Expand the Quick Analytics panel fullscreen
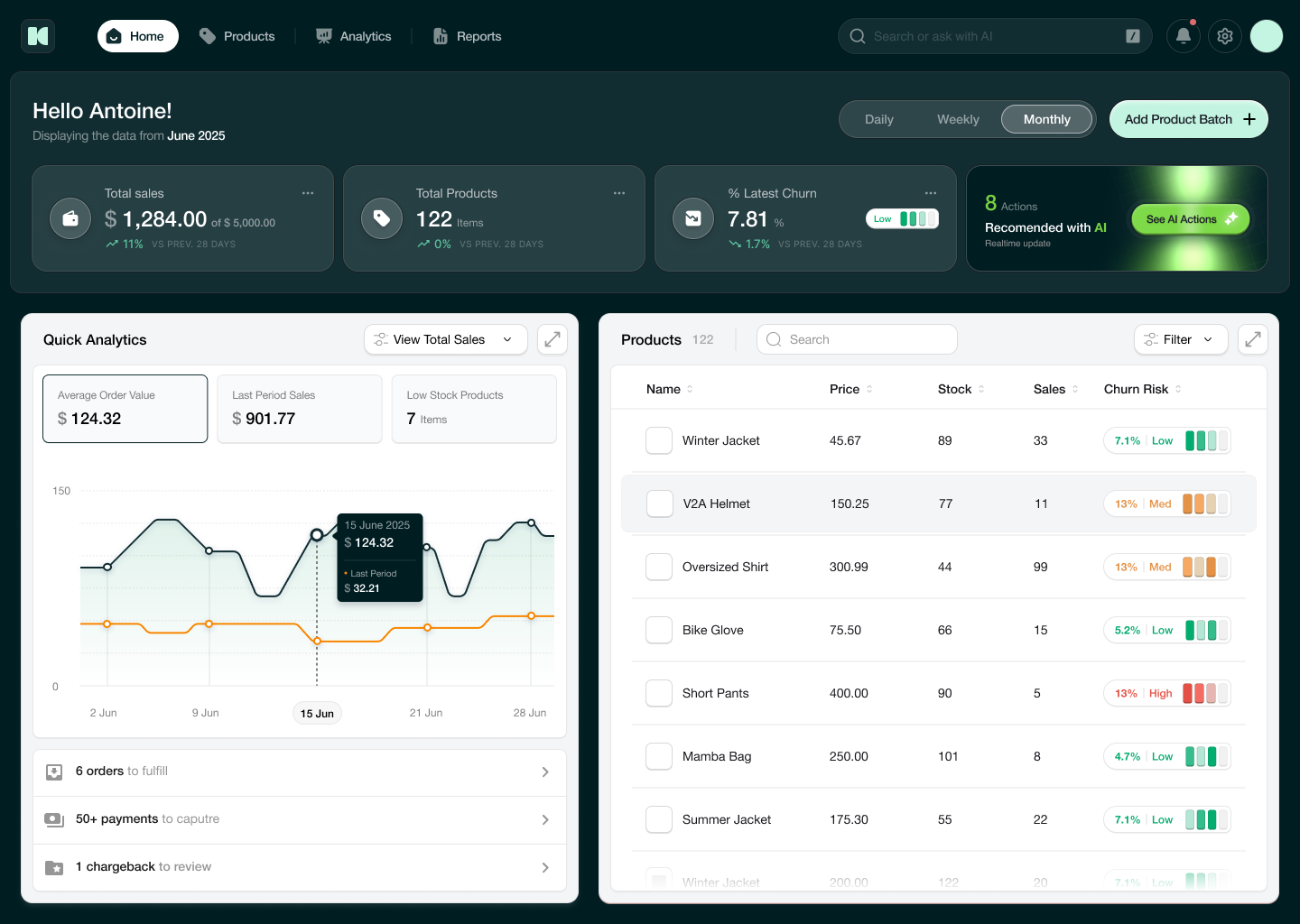1300x924 pixels. (x=552, y=339)
